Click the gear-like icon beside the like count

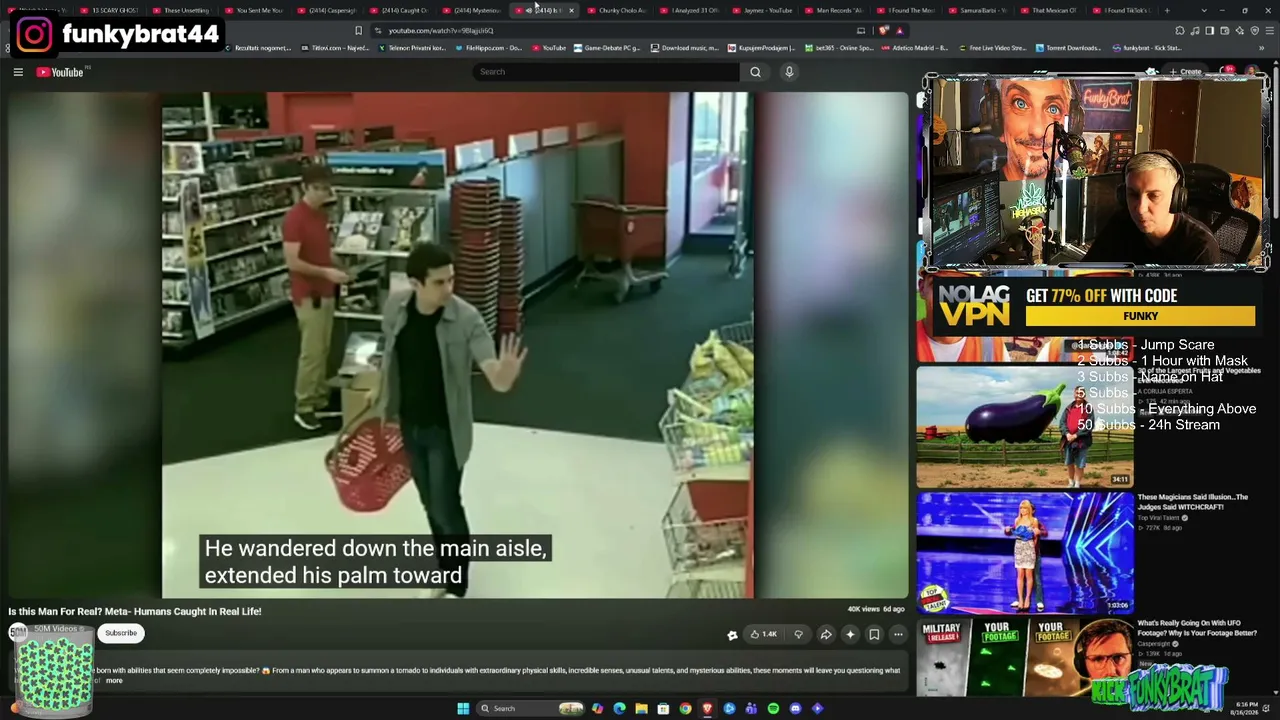point(732,634)
